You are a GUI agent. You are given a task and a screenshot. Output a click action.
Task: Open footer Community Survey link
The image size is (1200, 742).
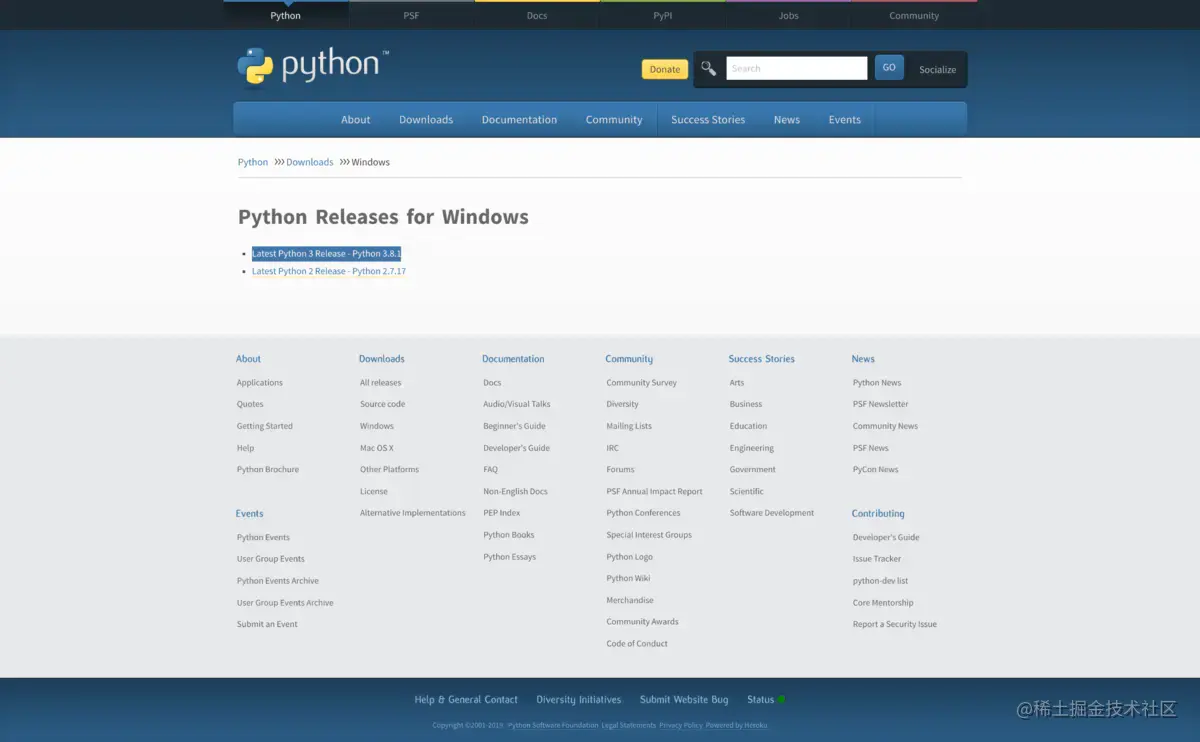click(641, 383)
